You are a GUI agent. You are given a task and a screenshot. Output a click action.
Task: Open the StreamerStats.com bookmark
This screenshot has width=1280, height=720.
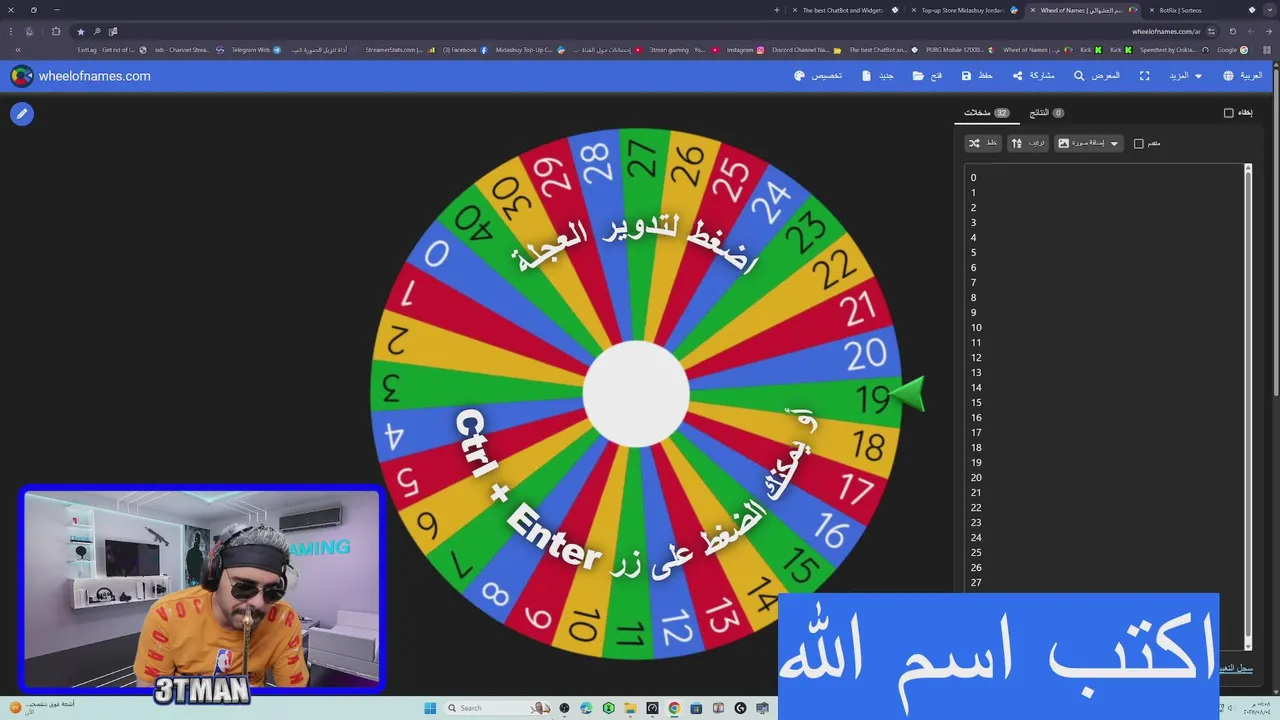tap(400, 50)
